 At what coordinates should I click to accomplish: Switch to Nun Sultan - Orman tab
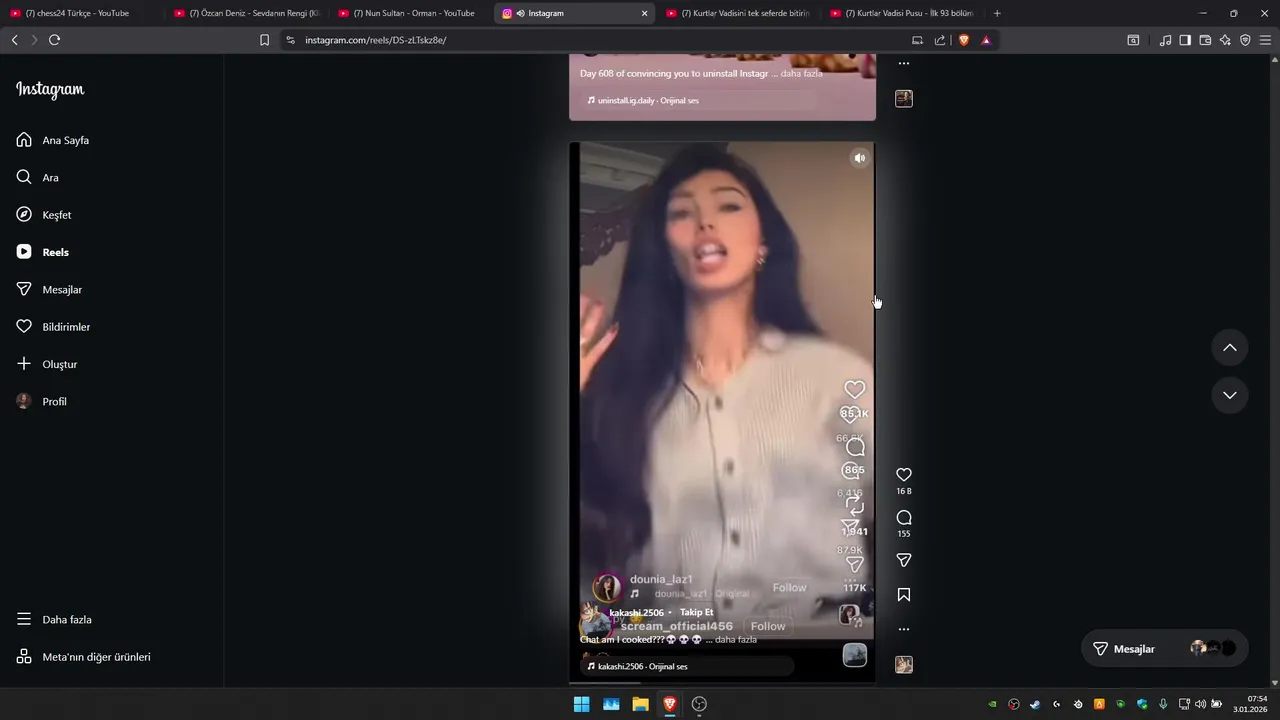411,13
